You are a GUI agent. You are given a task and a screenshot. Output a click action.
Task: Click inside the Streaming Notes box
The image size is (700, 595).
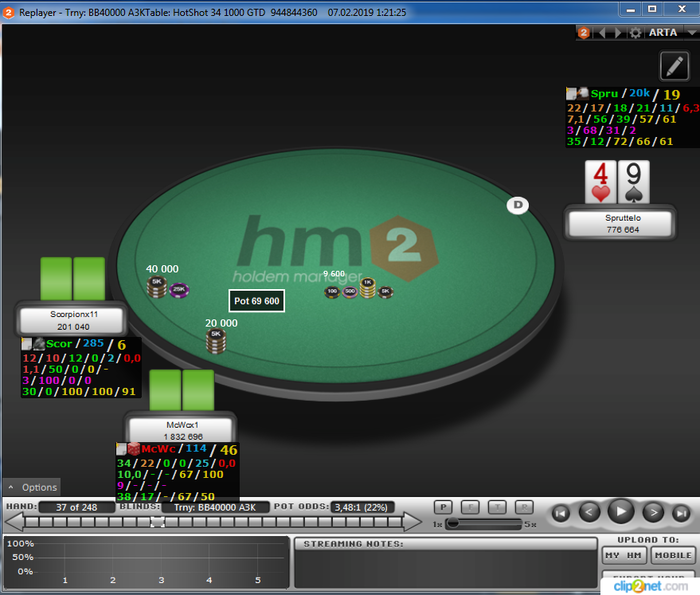point(445,568)
